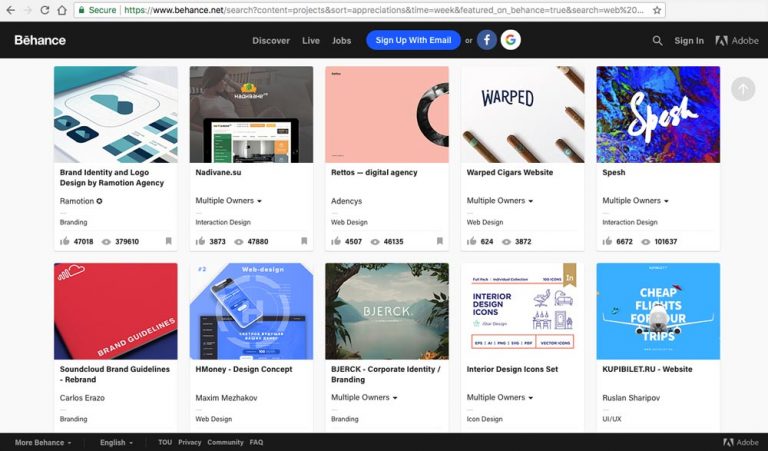This screenshot has height=451, width=768.
Task: Open the Discover menu item
Action: coord(271,41)
